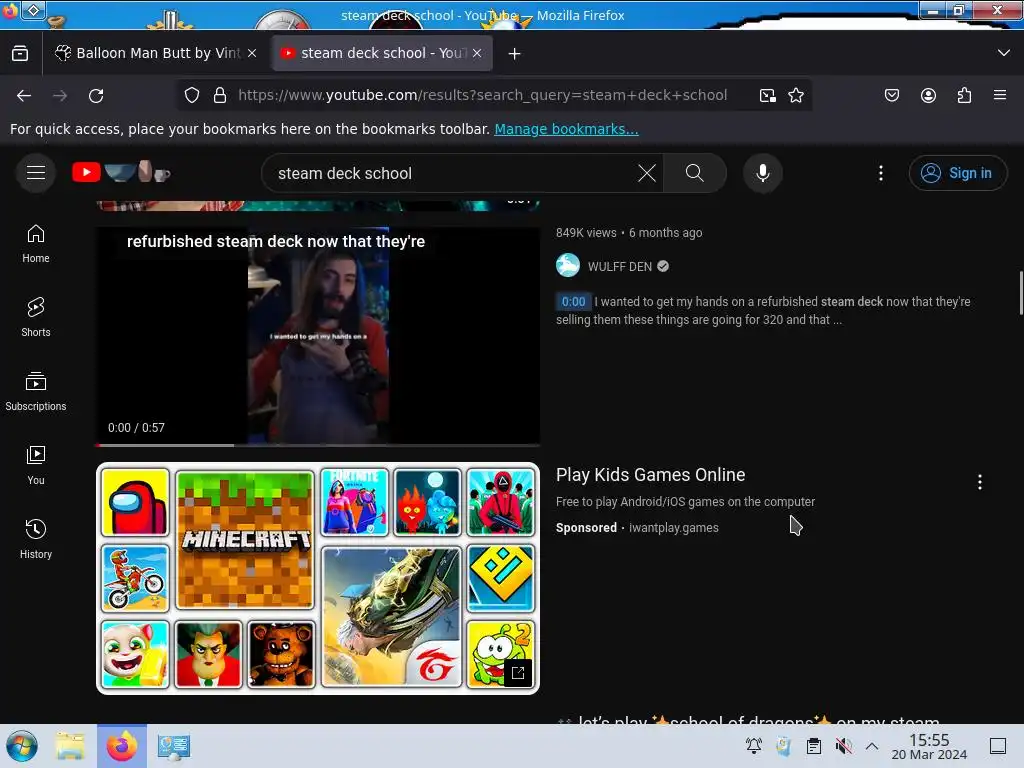Open the 15:55 clock calendar
The image size is (1024, 768).
click(x=929, y=746)
